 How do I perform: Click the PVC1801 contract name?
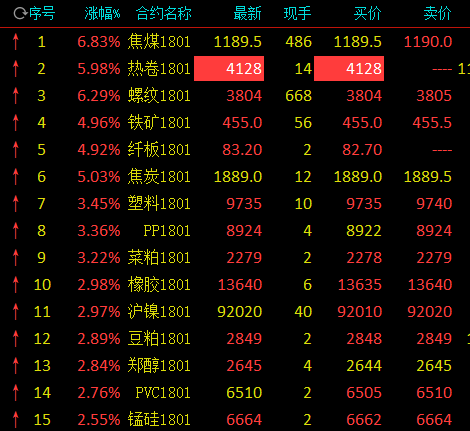[163, 393]
